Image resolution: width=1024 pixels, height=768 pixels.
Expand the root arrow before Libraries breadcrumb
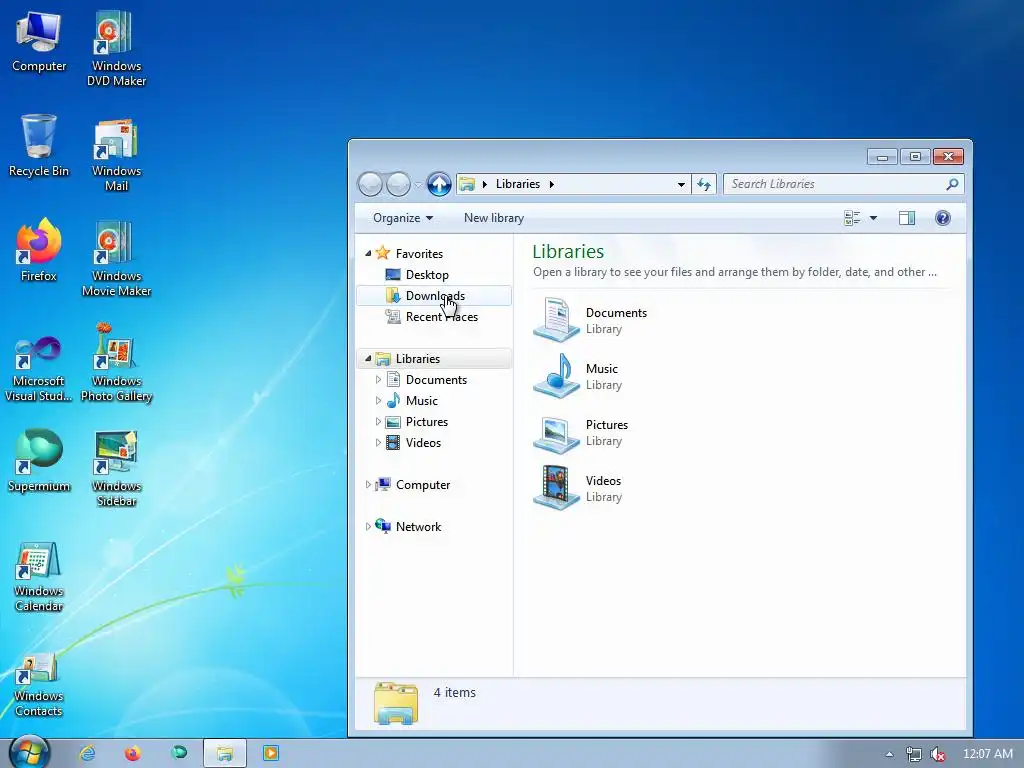[485, 184]
